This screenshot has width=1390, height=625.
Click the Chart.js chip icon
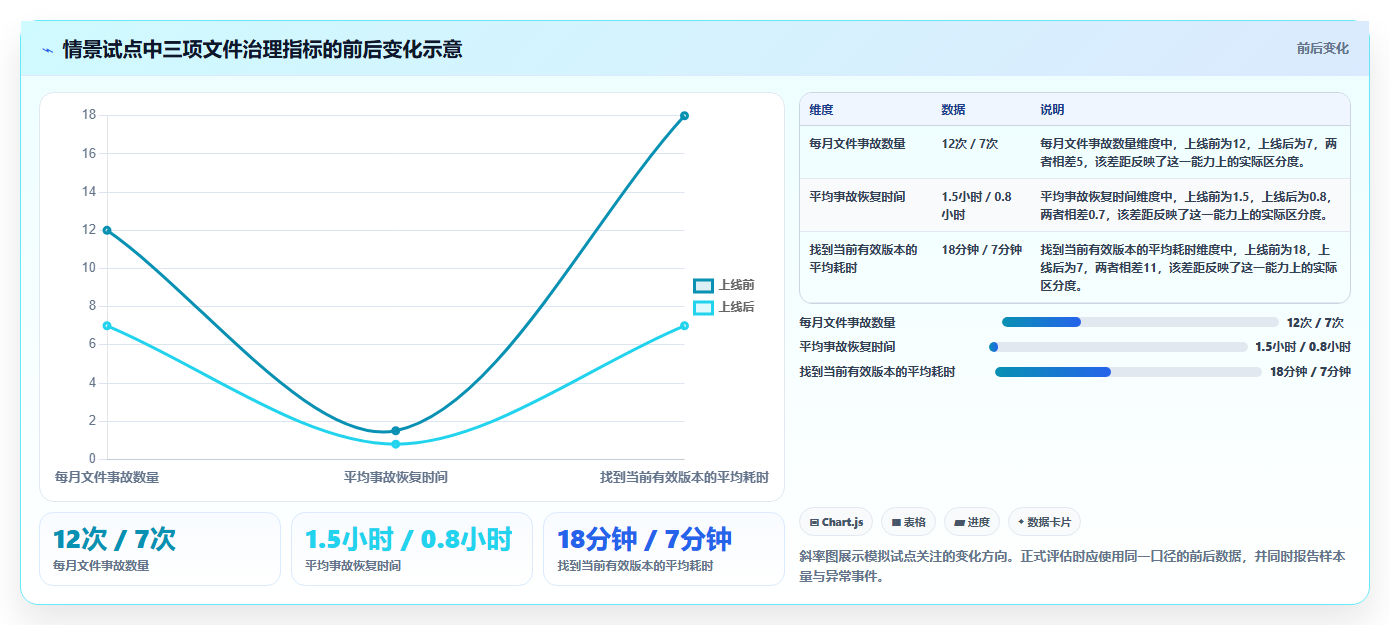[x=814, y=522]
